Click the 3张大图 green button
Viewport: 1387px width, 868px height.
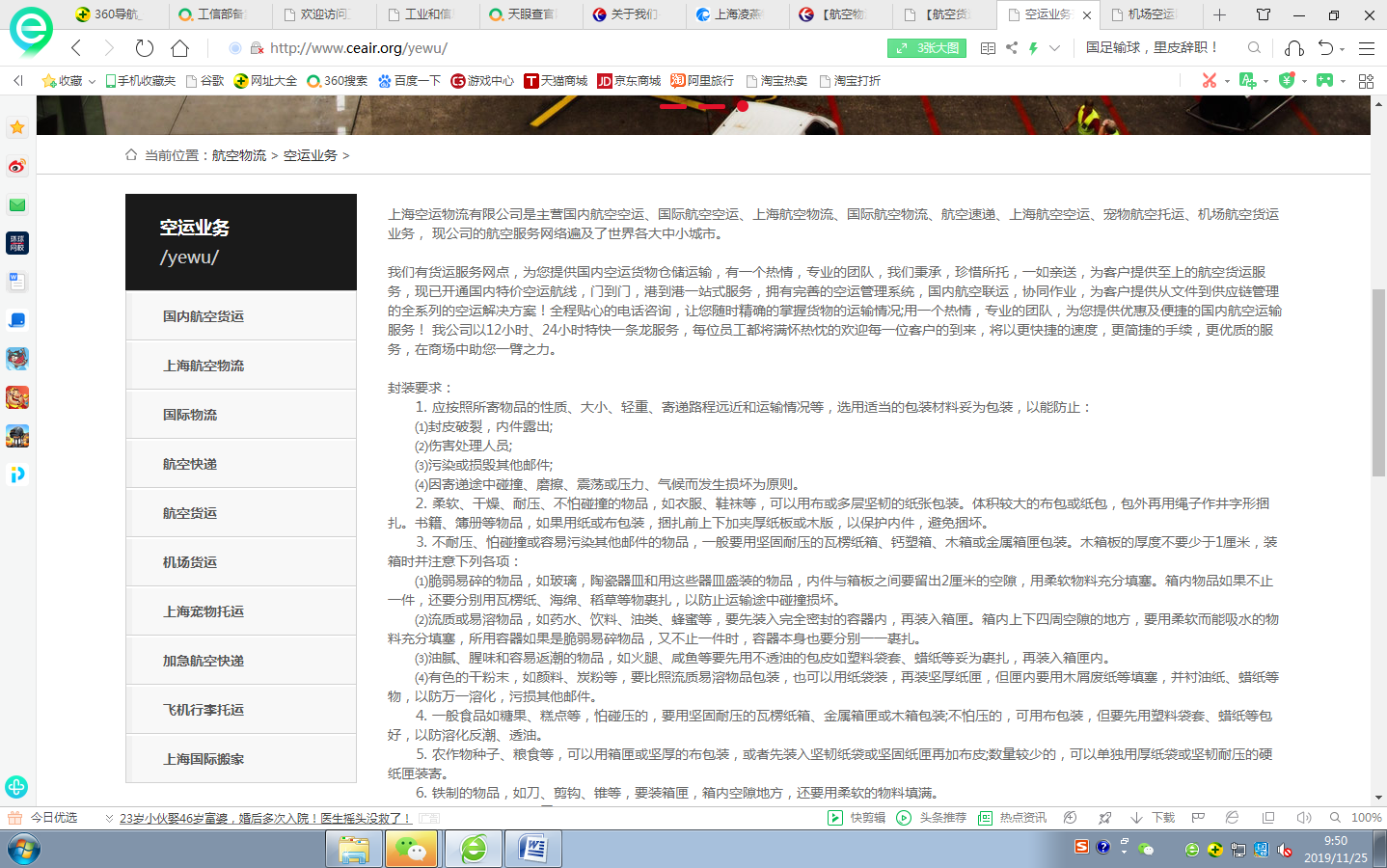[927, 48]
